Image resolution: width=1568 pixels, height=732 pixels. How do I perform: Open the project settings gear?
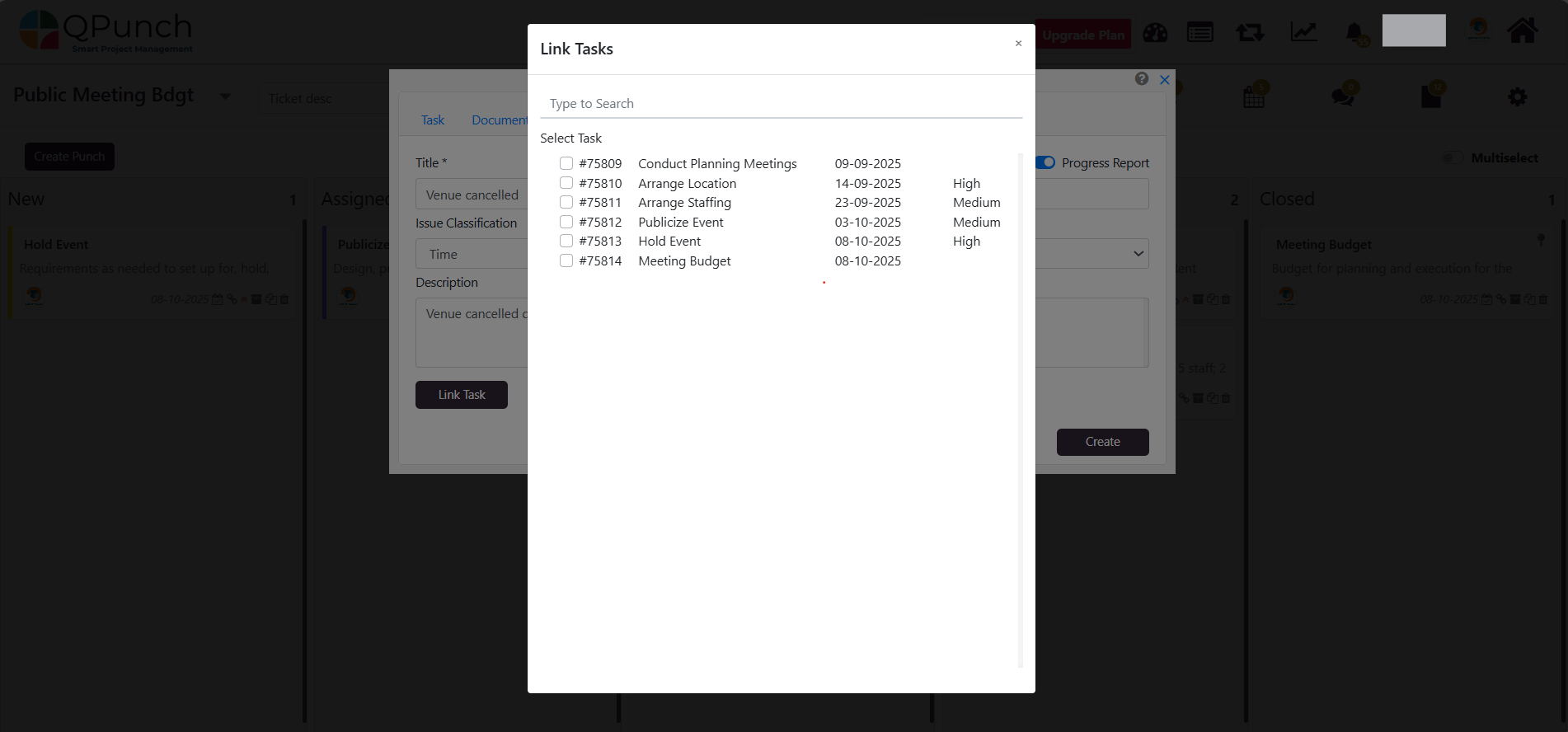coord(1517,97)
